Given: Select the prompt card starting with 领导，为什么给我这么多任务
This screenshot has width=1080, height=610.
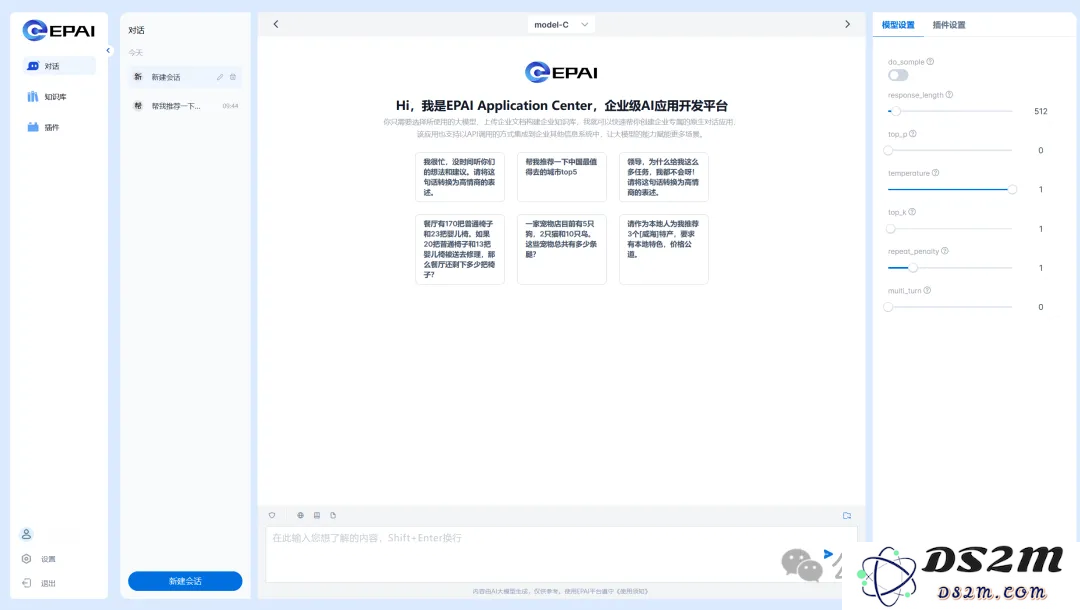Looking at the screenshot, I should pyautogui.click(x=663, y=177).
